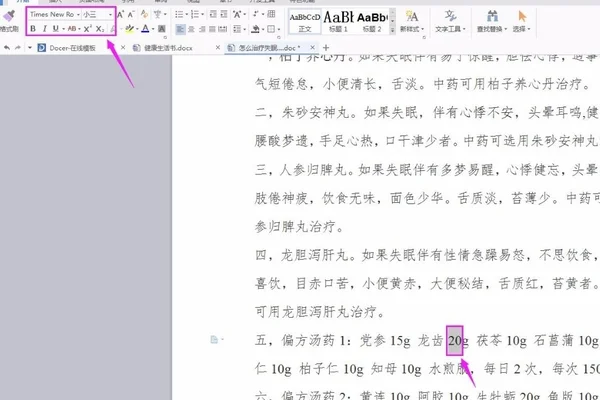
Task: Click the Chinese text layout icon
Action: click(x=237, y=15)
